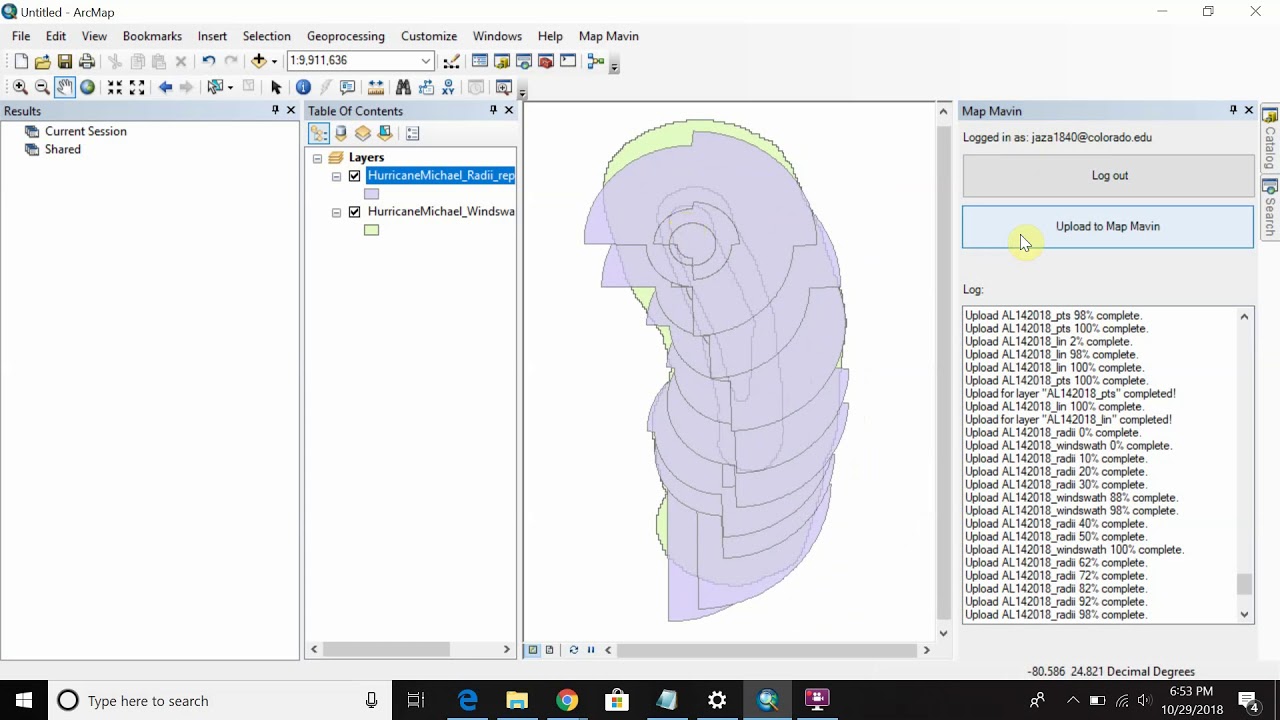This screenshot has width=1280, height=720.
Task: Open Go To XY tool
Action: [x=448, y=88]
